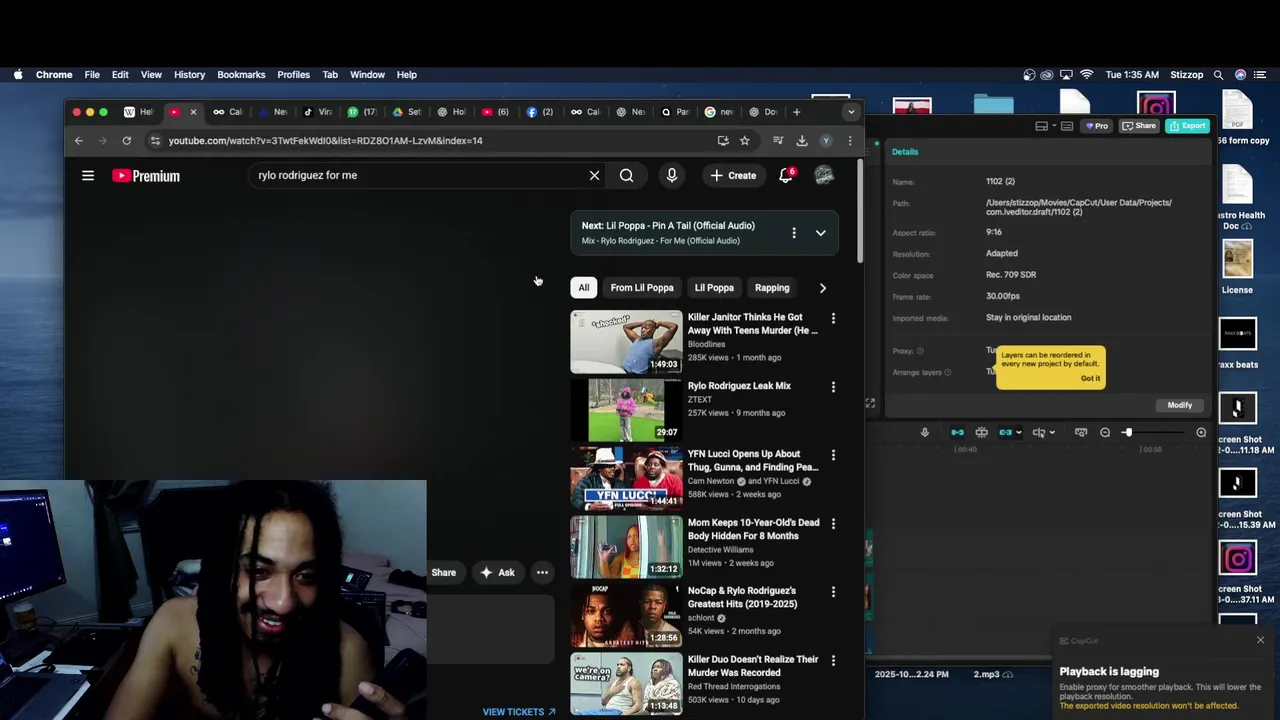This screenshot has width=1280, height=720.
Task: Open the queue options three-dot menu
Action: coord(794,233)
